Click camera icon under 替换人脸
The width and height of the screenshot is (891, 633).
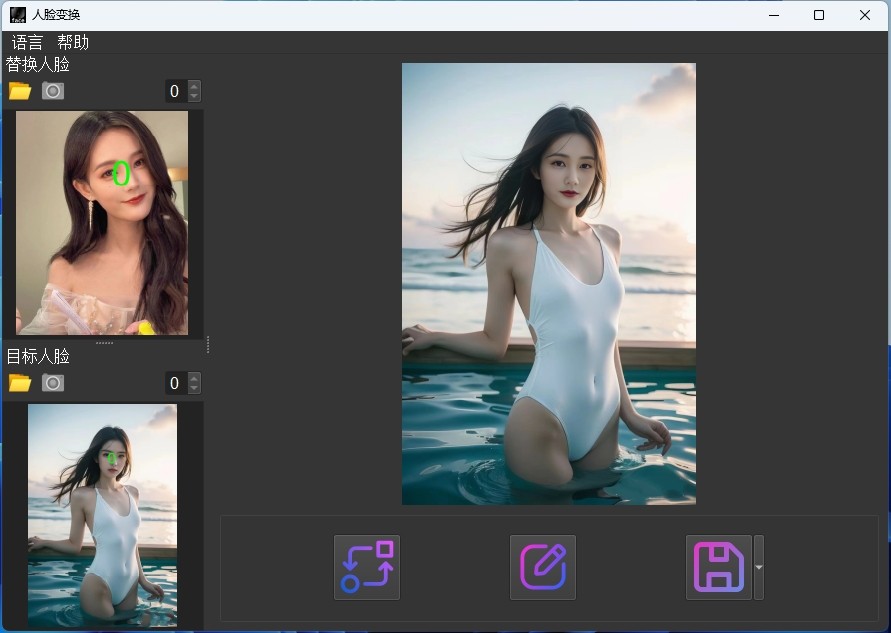[53, 91]
